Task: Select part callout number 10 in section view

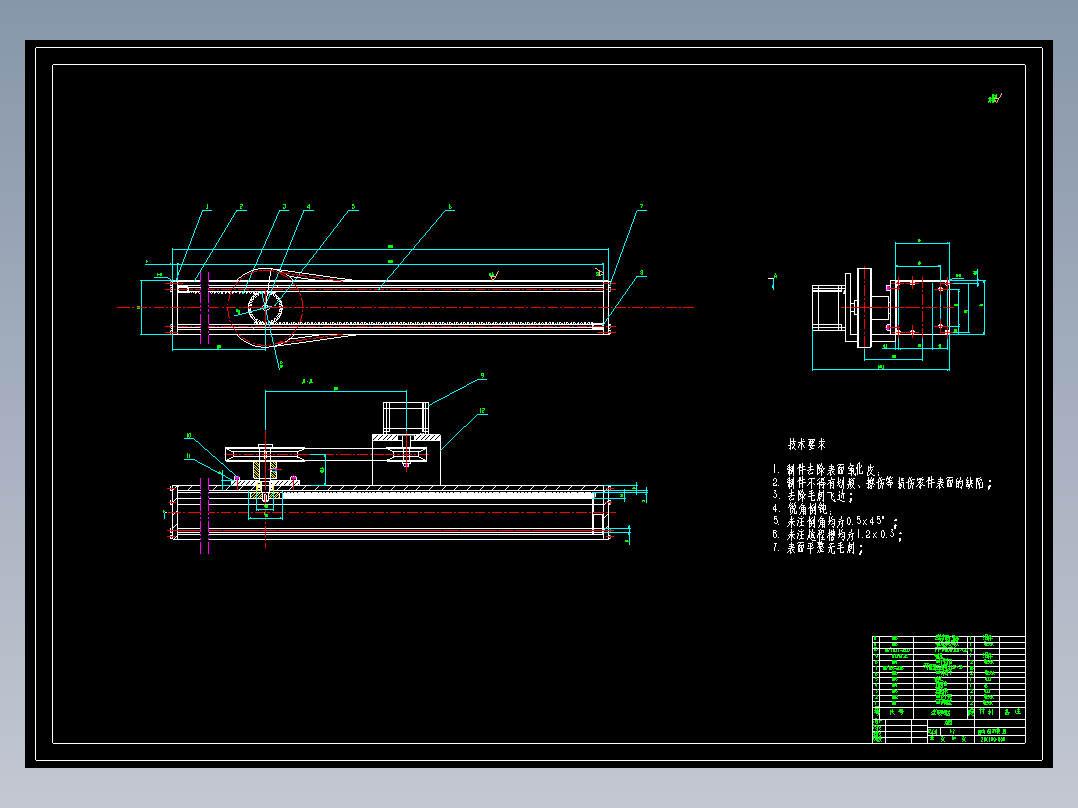Action: point(188,436)
